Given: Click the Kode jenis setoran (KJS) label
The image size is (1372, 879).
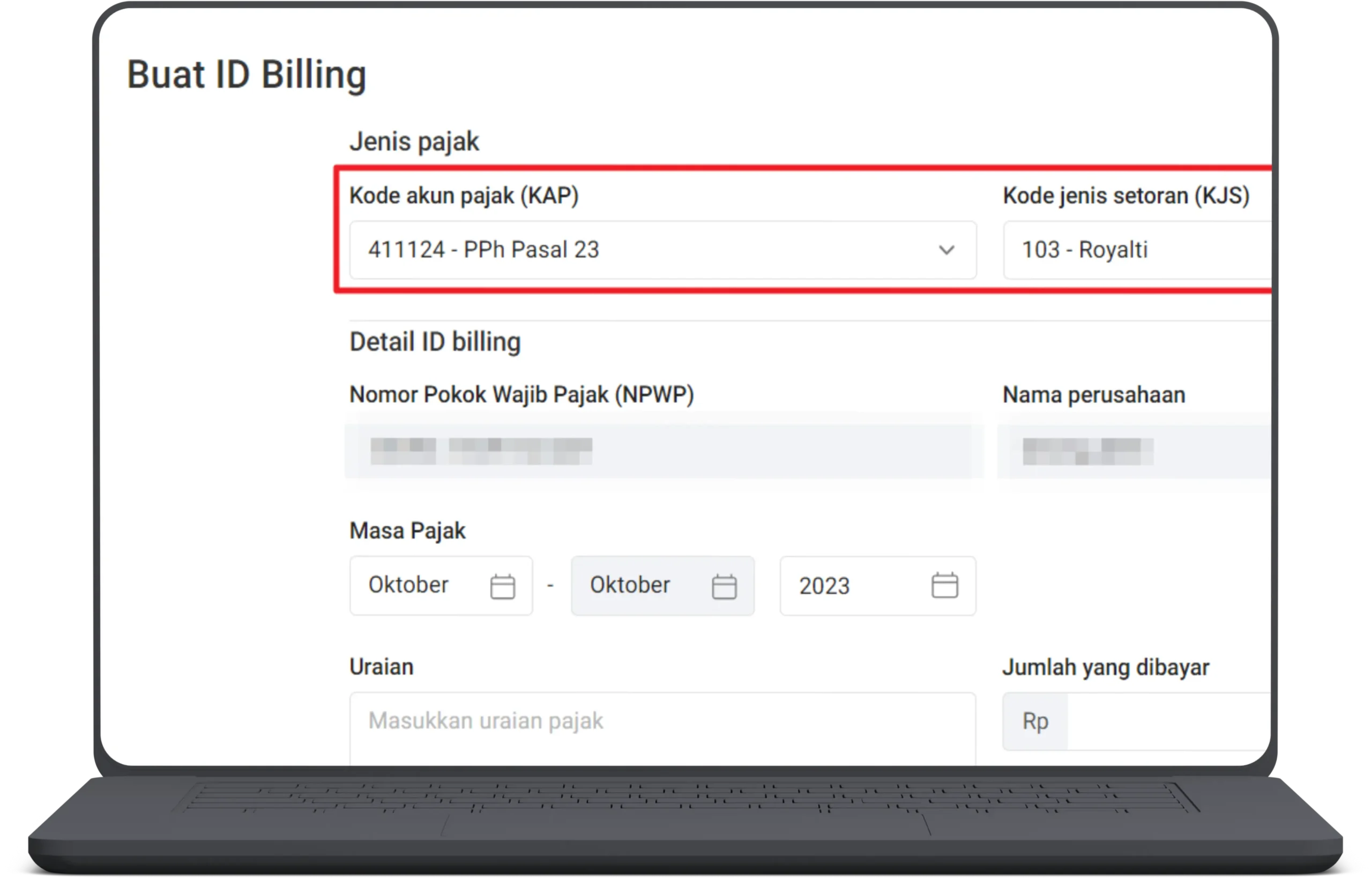Looking at the screenshot, I should point(1127,196).
